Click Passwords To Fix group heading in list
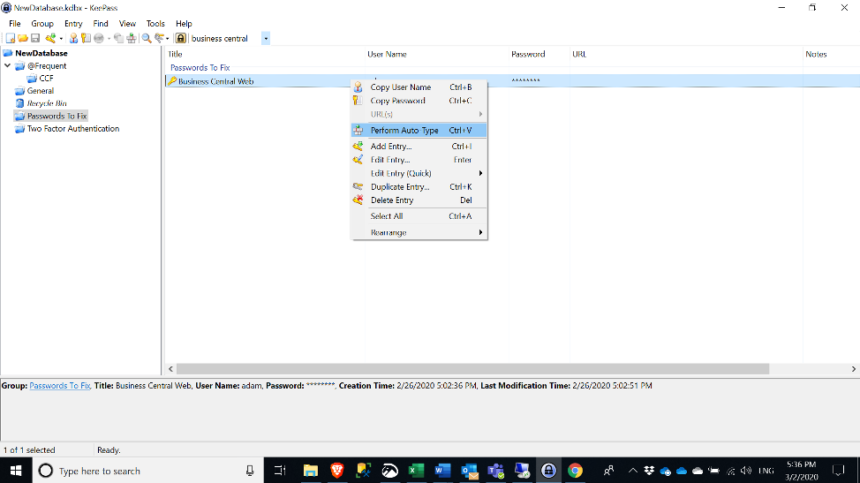This screenshot has width=860, height=483. click(x=200, y=68)
